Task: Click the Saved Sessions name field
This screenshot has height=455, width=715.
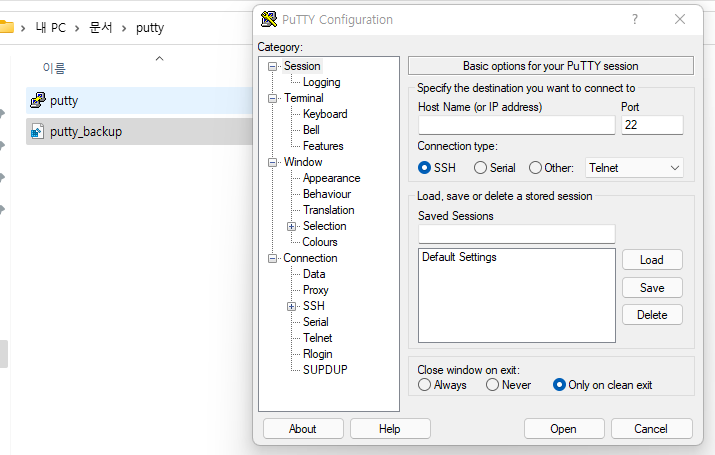Action: (517, 234)
